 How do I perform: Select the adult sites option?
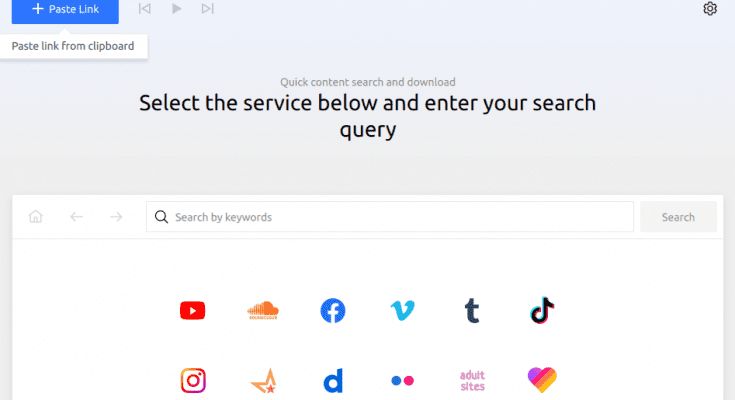pyautogui.click(x=472, y=381)
